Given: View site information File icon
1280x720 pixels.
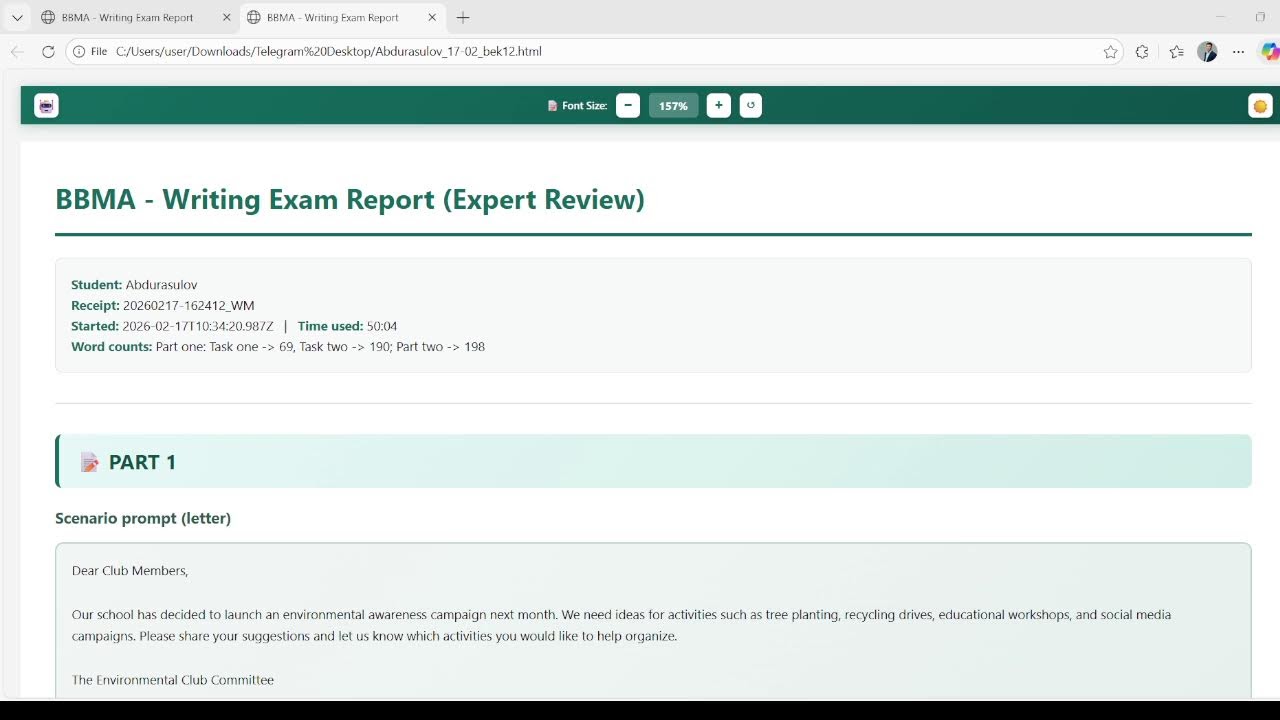Looking at the screenshot, I should coord(90,51).
